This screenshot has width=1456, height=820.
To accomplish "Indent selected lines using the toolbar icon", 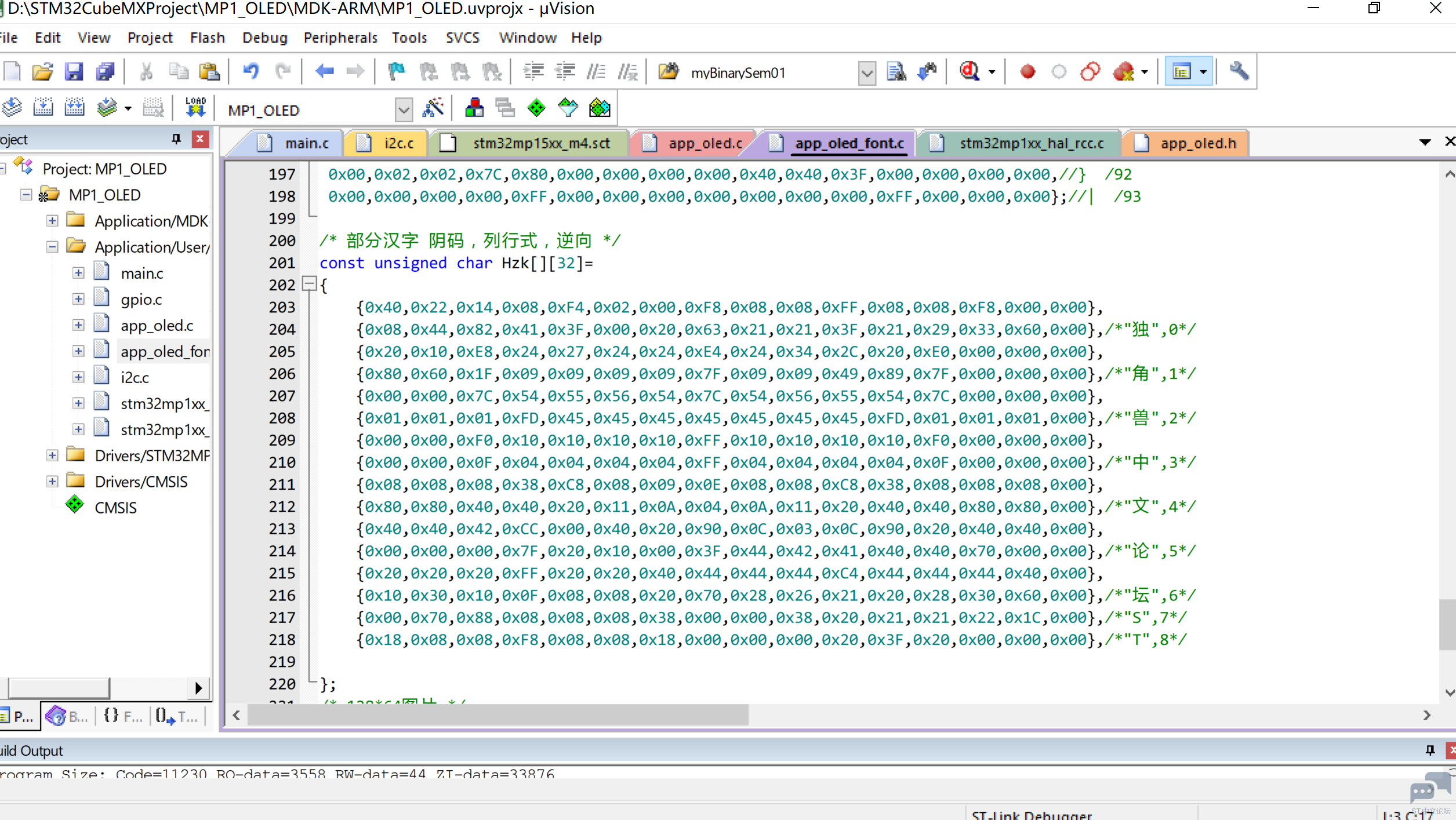I will click(x=533, y=71).
